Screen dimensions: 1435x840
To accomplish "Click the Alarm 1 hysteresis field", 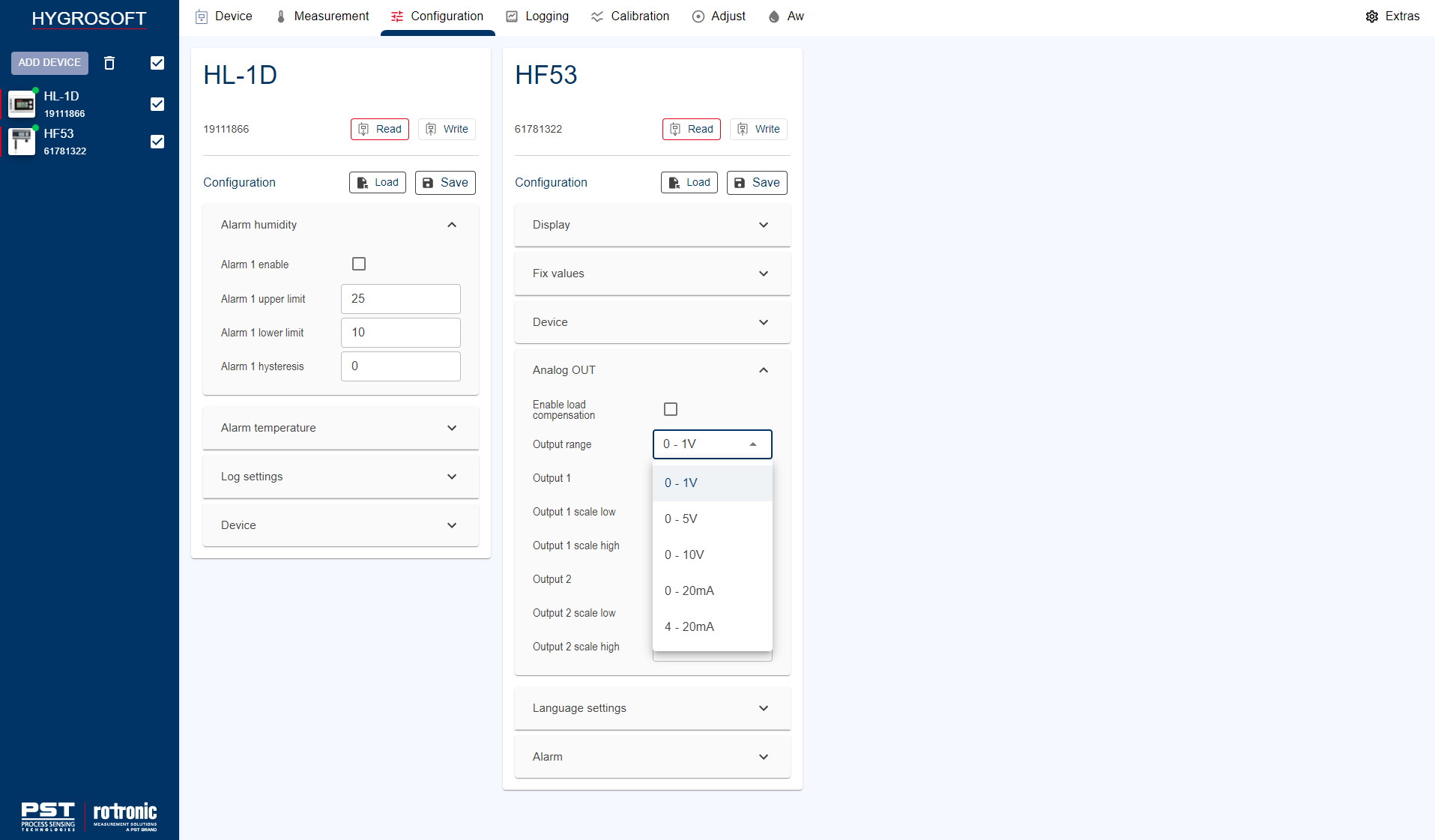I will click(401, 366).
